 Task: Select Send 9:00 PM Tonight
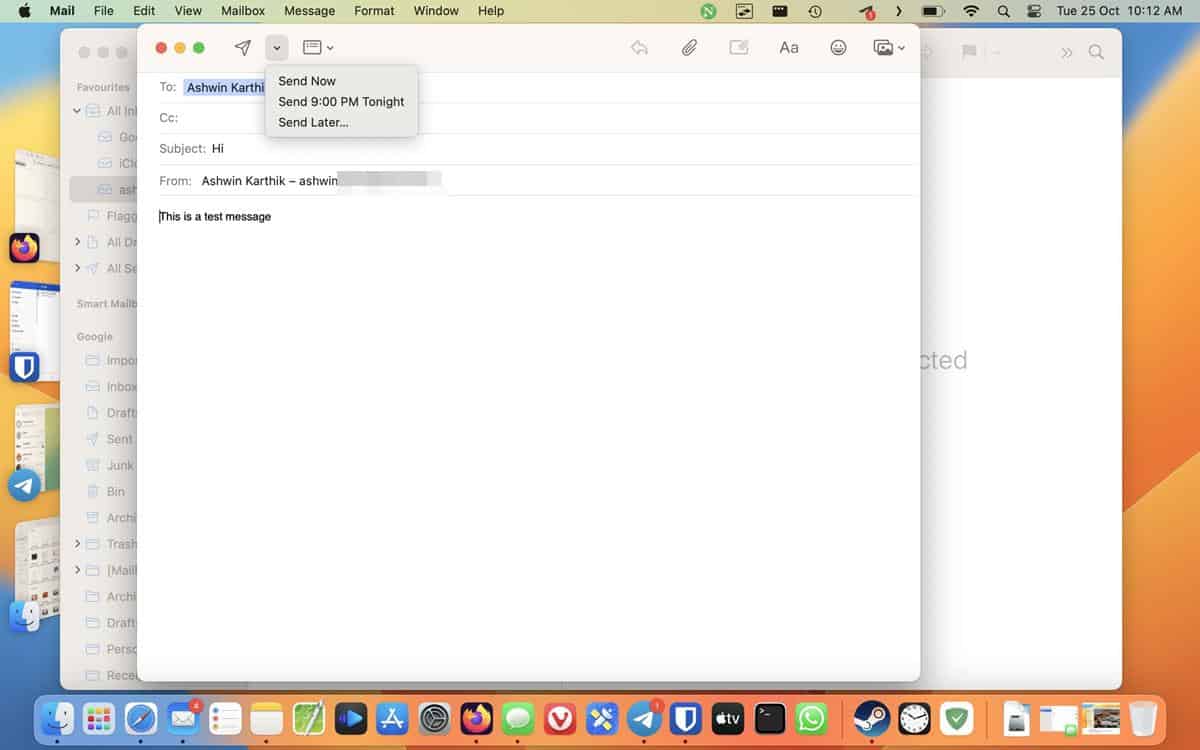click(341, 101)
